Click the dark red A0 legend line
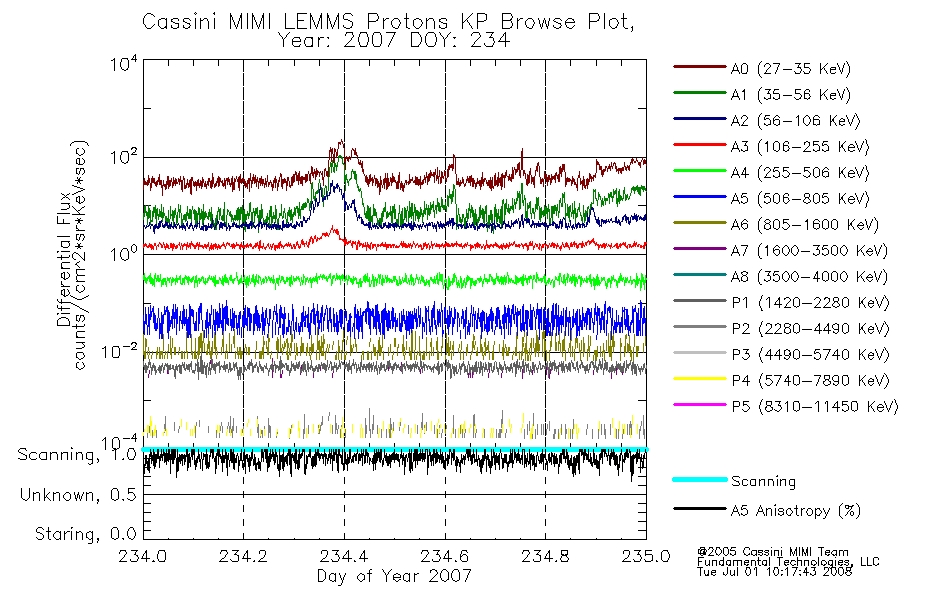Image resolution: width=950 pixels, height=600 pixels. coord(699,67)
